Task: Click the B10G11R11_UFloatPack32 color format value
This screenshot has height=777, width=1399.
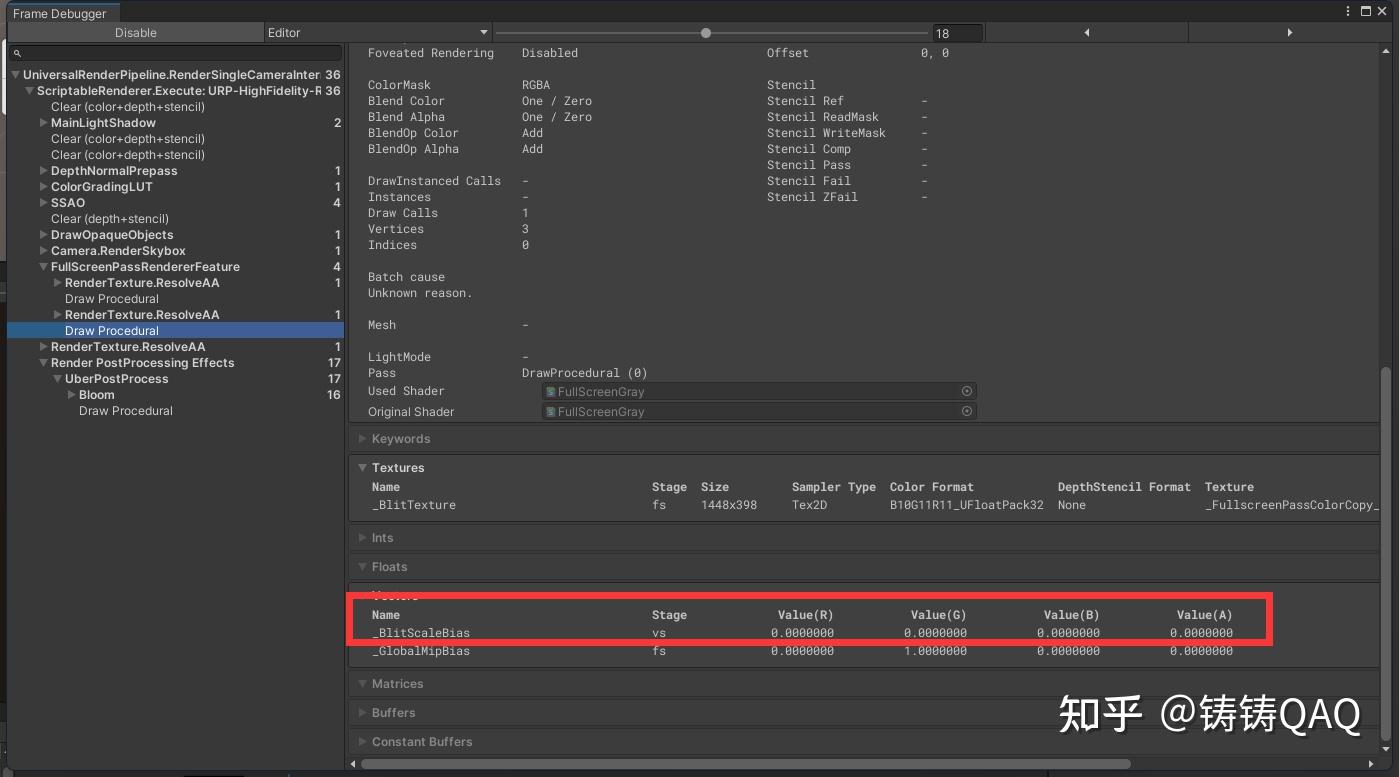Action: click(x=967, y=505)
